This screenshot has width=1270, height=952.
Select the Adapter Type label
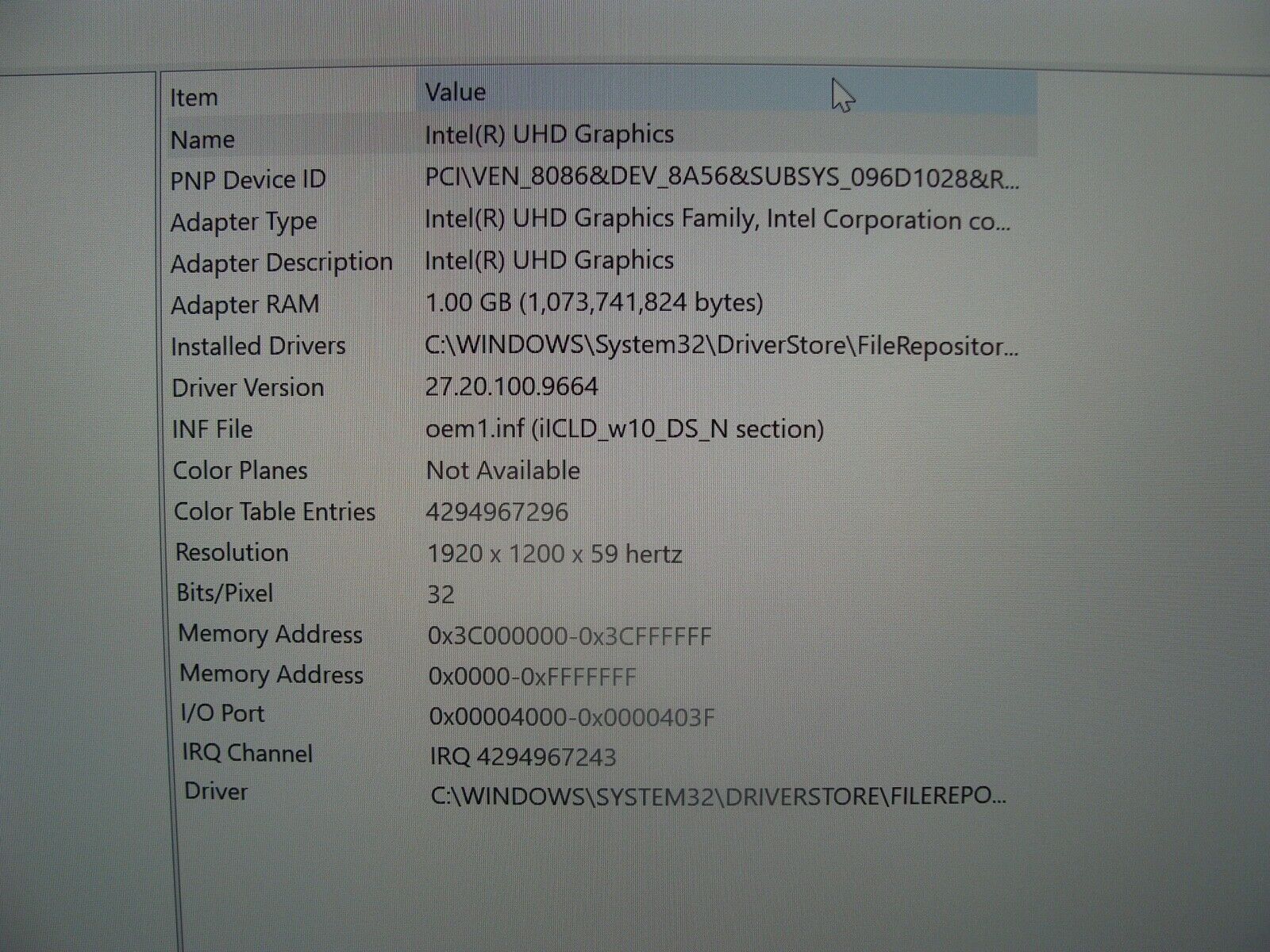244,222
